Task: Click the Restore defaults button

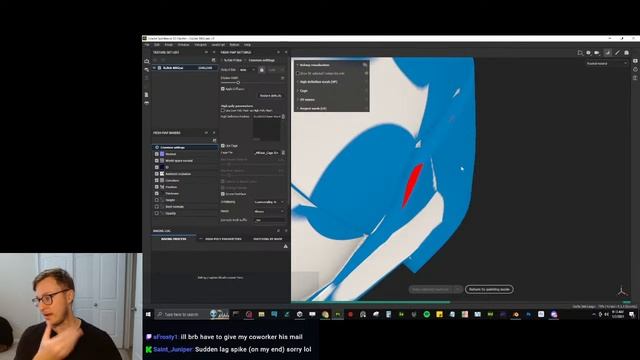Action: 271,96
